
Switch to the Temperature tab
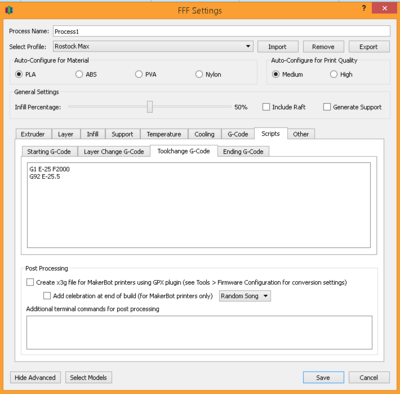[x=164, y=134]
